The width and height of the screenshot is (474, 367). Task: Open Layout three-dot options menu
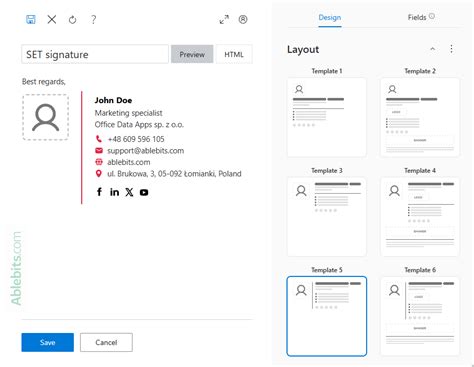click(x=451, y=49)
